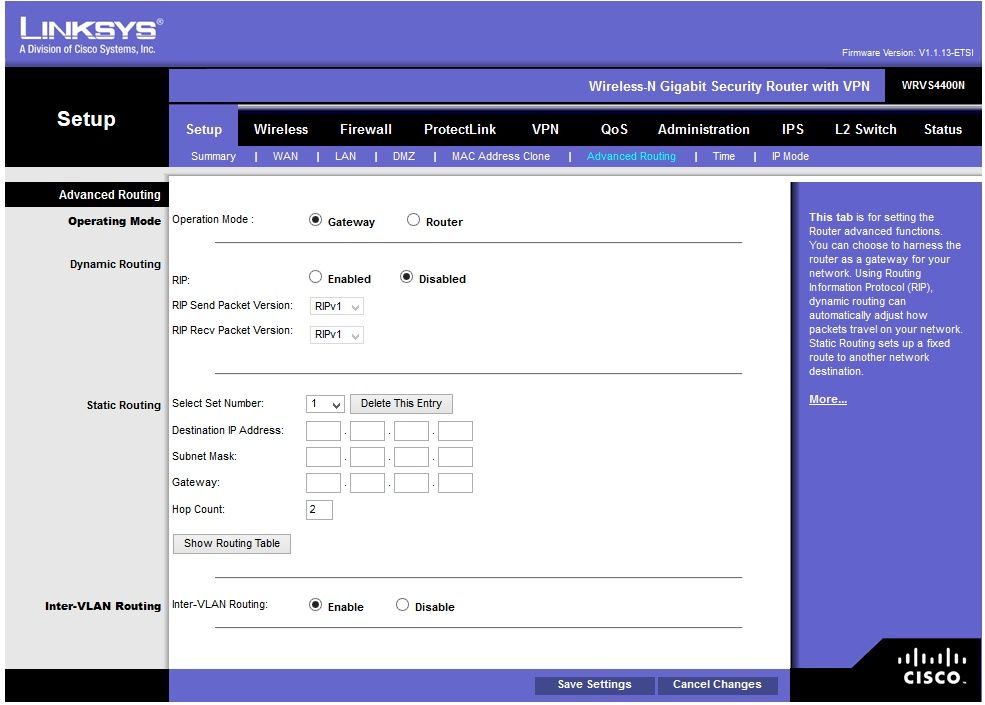Click Save Settings button
Screen dimensions: 985x705
click(x=594, y=685)
